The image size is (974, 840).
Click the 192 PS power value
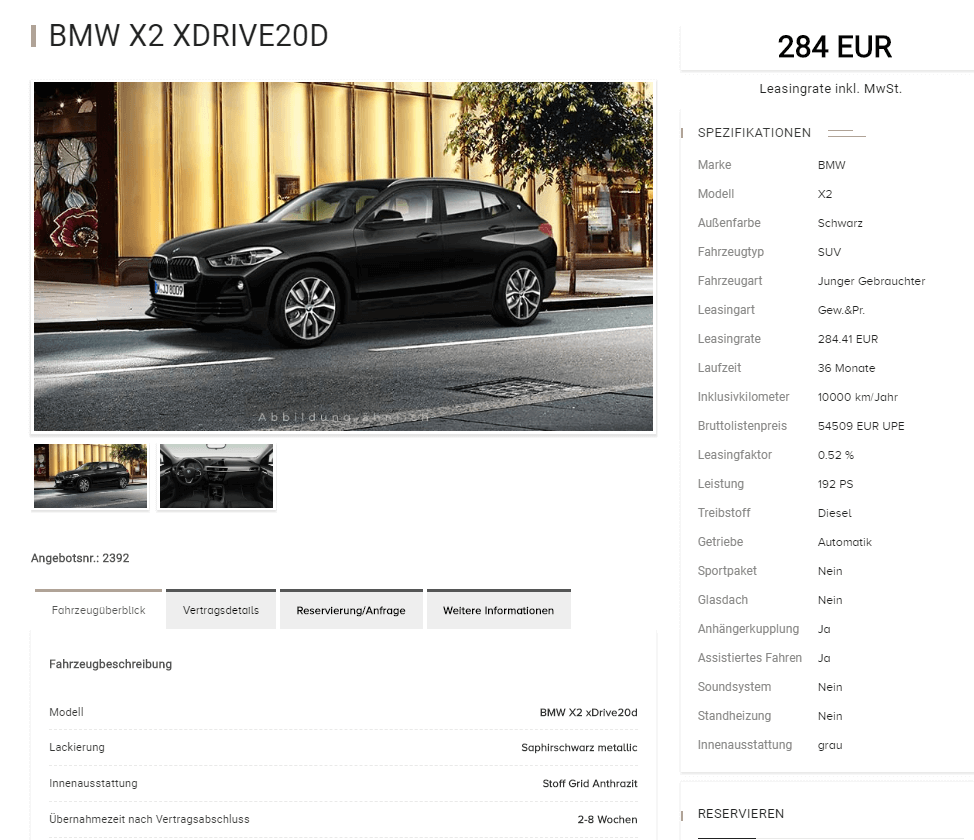(835, 484)
